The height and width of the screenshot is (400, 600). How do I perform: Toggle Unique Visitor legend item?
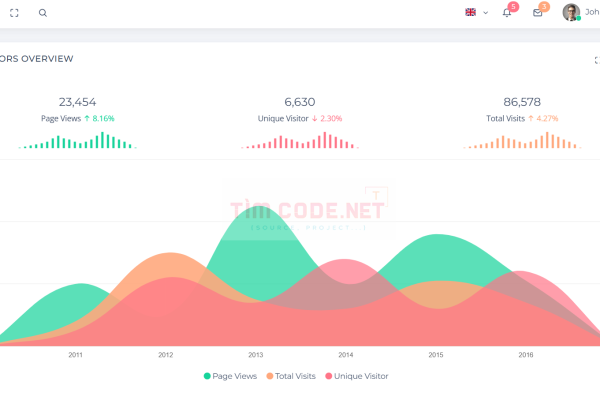pos(357,376)
